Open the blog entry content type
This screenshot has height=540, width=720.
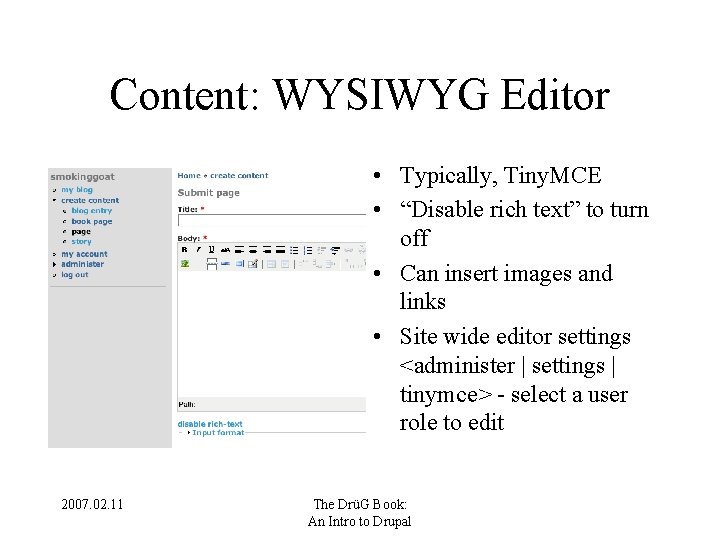[x=92, y=211]
